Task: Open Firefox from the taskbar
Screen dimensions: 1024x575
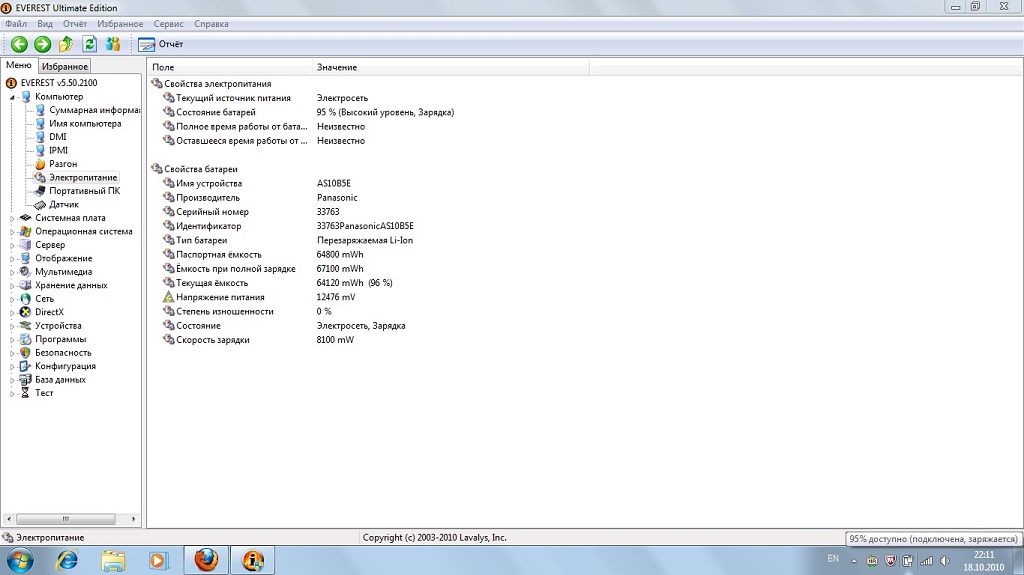Action: 206,561
